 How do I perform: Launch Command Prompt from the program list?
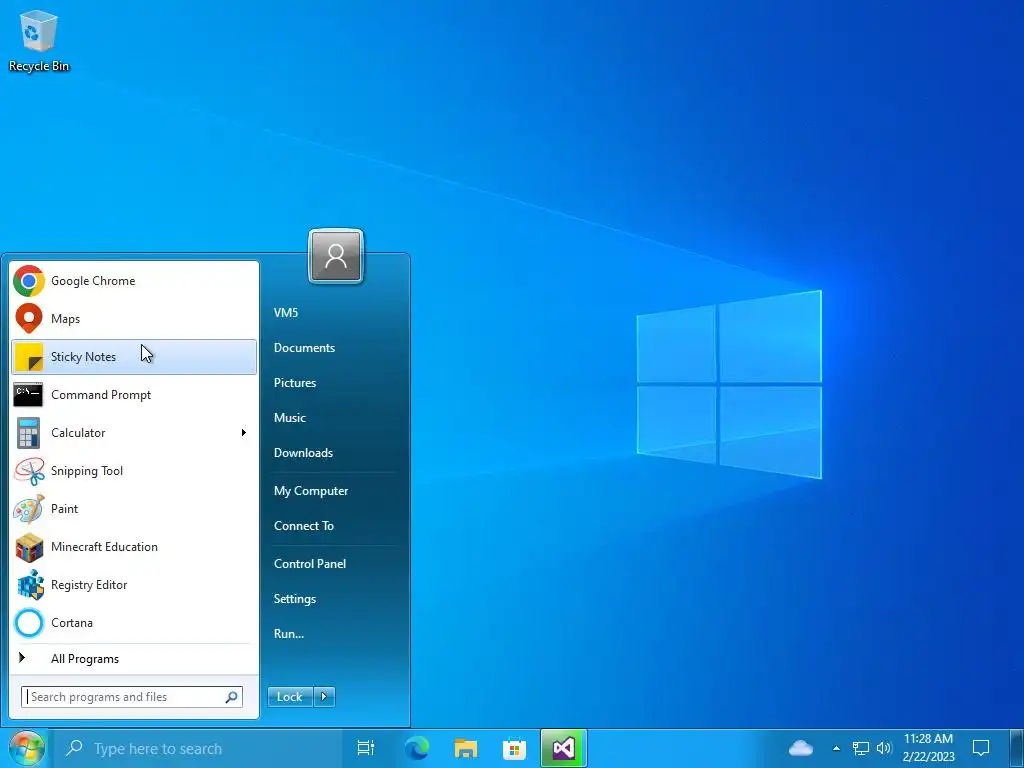134,394
